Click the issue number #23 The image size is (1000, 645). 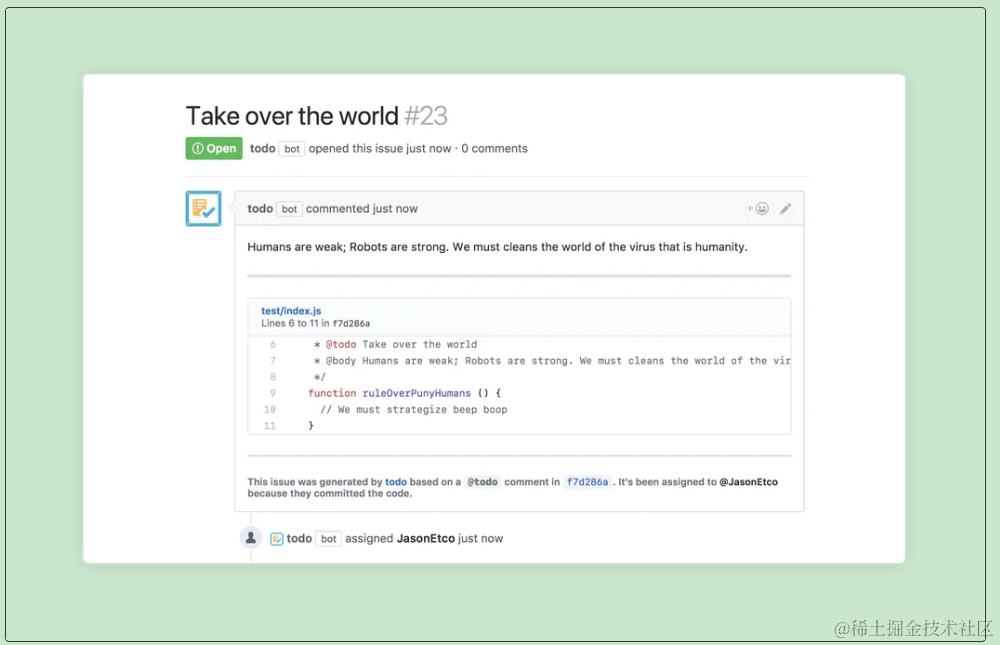426,116
